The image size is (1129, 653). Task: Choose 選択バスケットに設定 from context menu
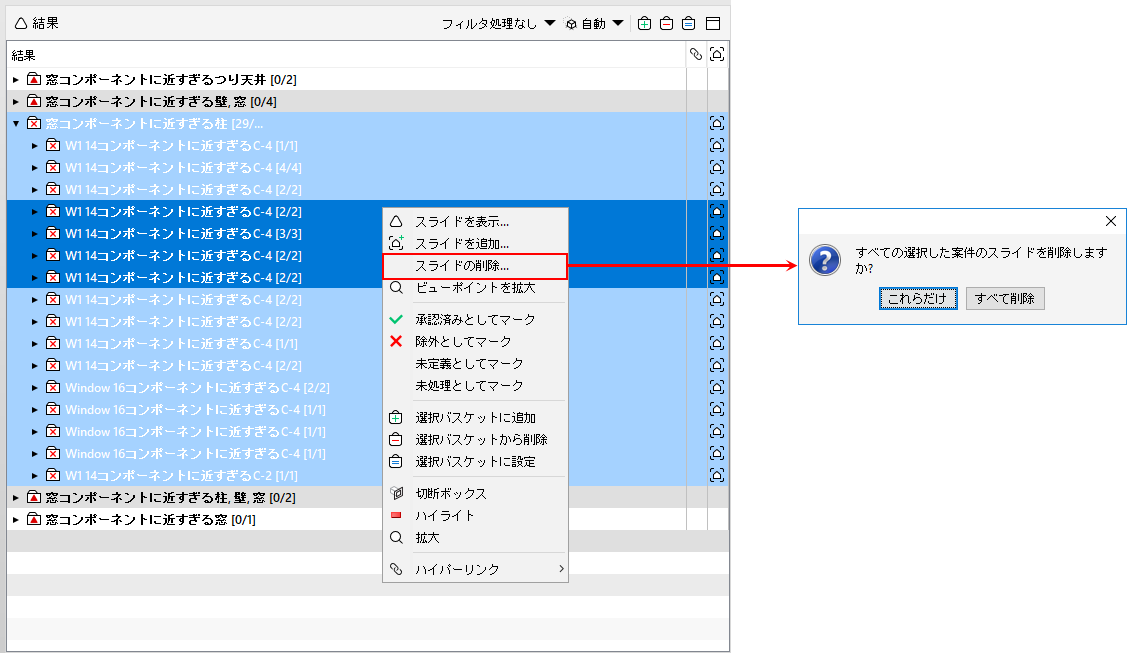(x=475, y=461)
